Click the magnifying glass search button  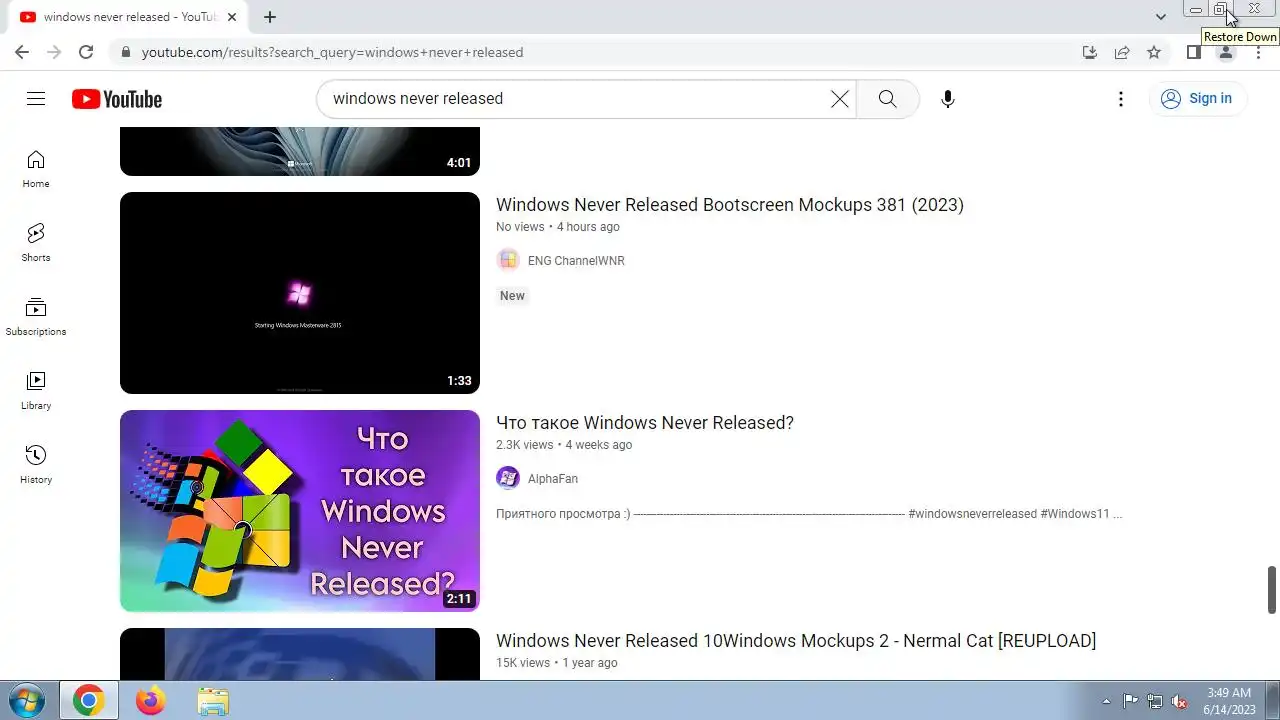tap(887, 99)
